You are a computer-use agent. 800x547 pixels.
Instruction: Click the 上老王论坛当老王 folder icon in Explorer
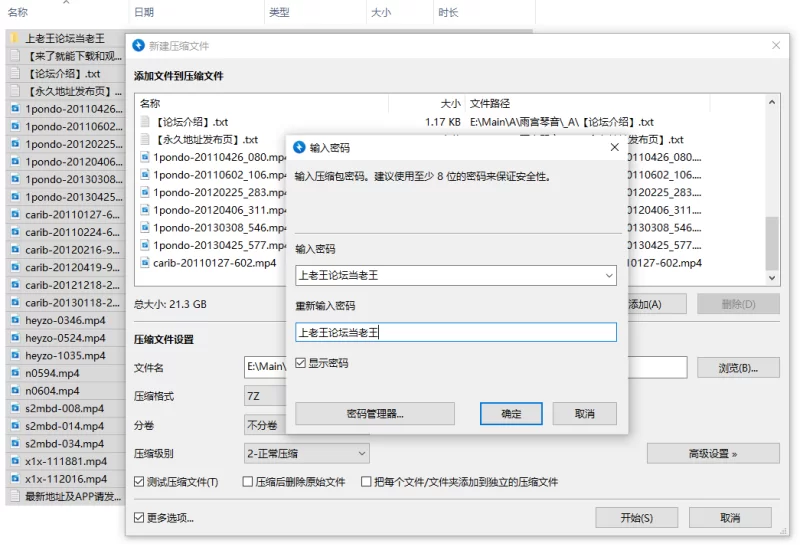click(x=15, y=38)
